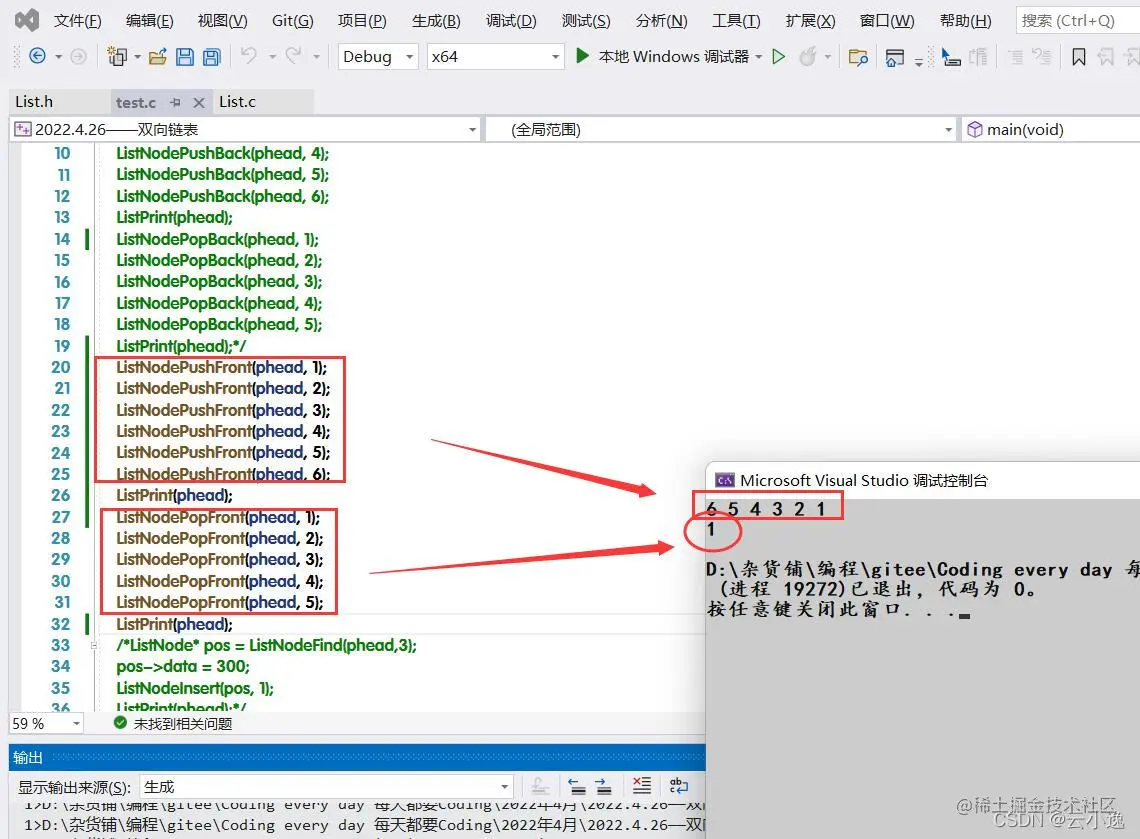Start debugging with the green play icon

click(x=582, y=55)
